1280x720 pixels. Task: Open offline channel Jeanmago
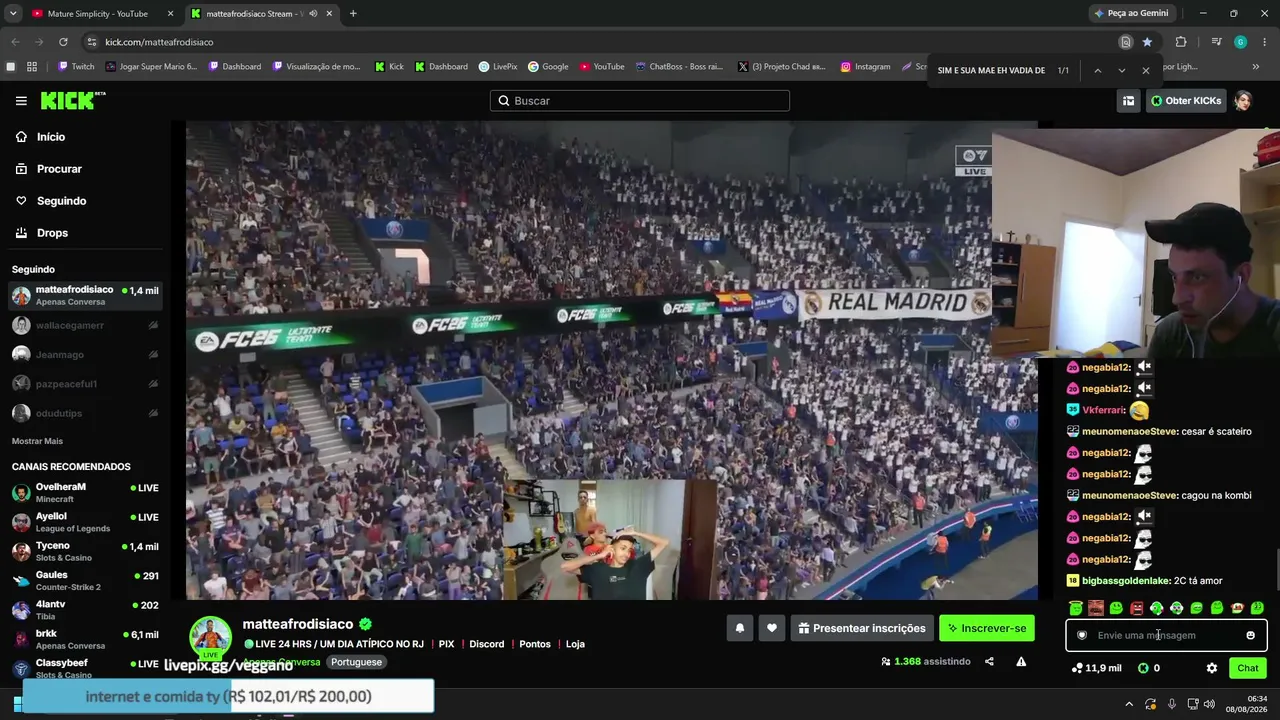(x=85, y=354)
